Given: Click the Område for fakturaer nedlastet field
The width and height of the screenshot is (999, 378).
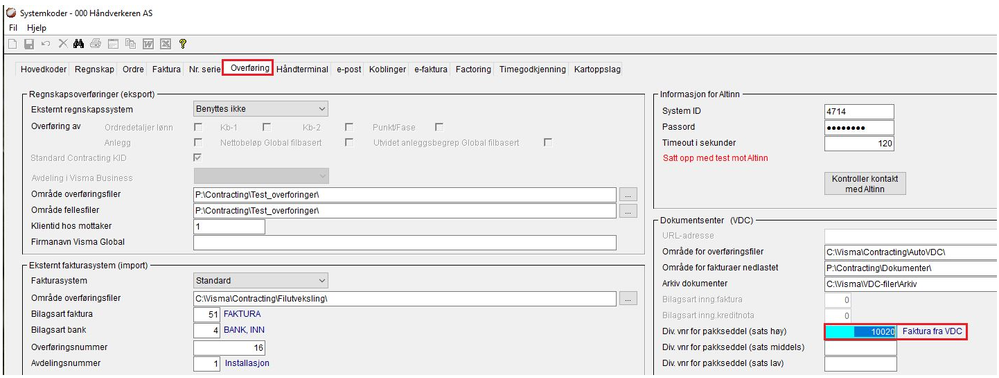Looking at the screenshot, I should [x=910, y=268].
